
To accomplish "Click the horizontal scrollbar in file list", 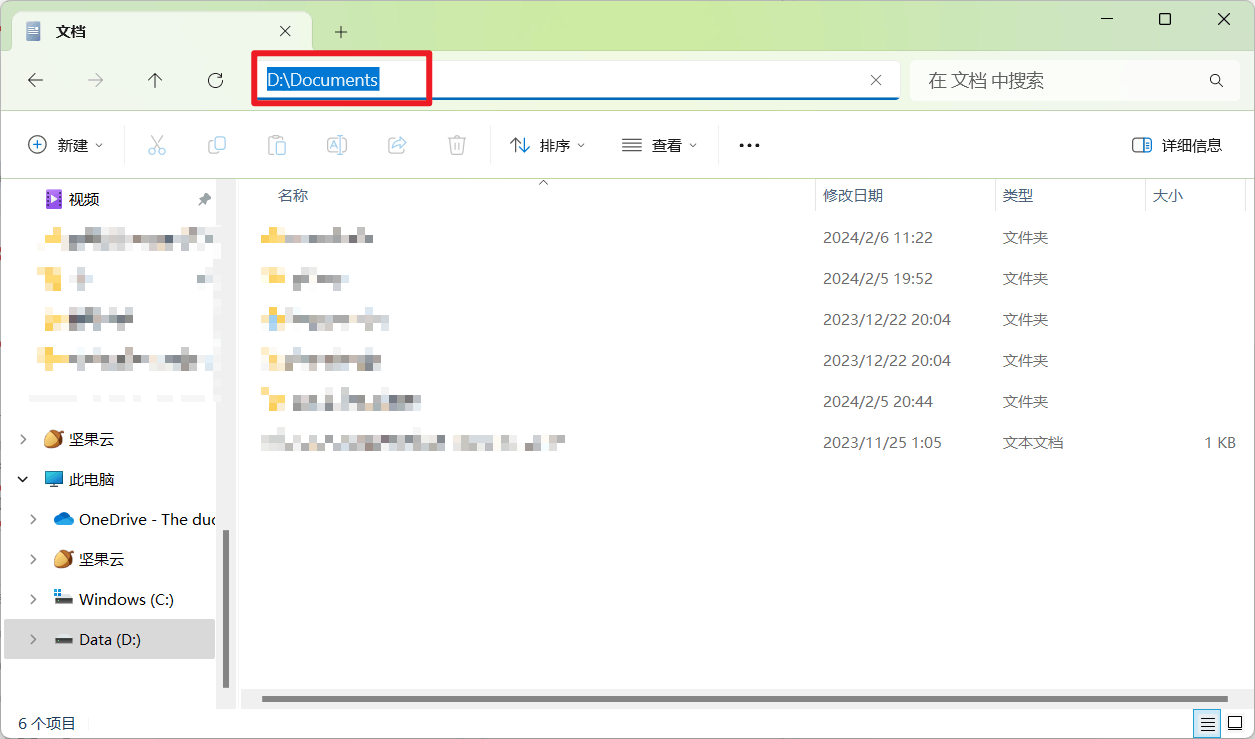I will 744,699.
